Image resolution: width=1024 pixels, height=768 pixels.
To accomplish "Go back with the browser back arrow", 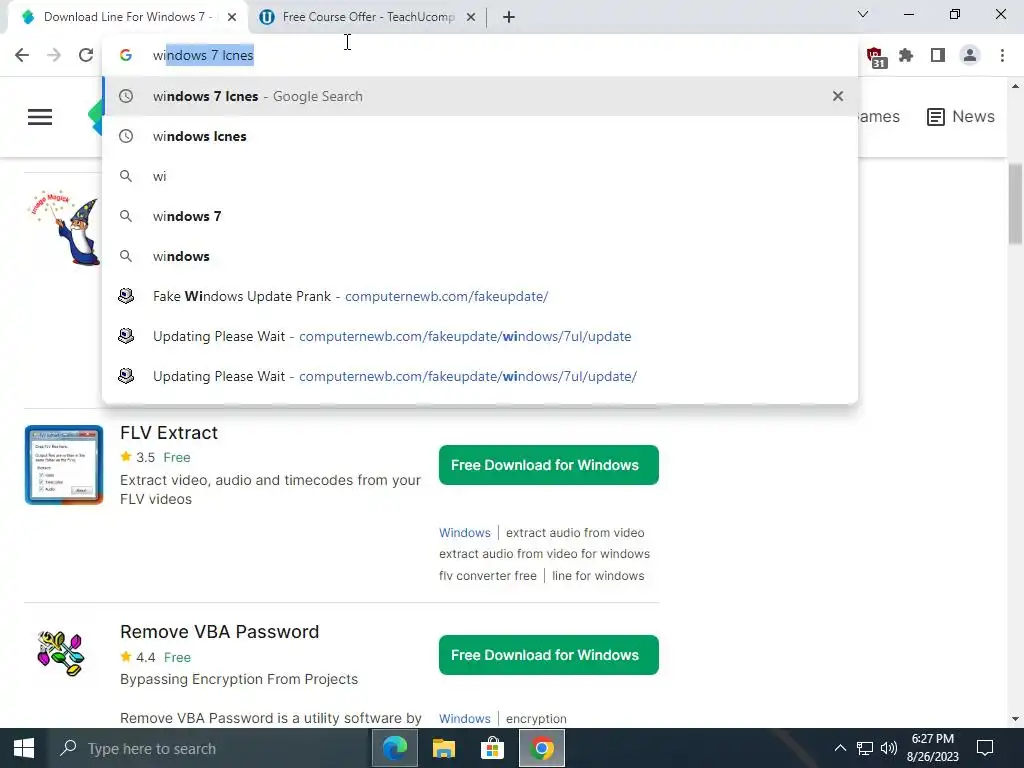I will pyautogui.click(x=22, y=55).
